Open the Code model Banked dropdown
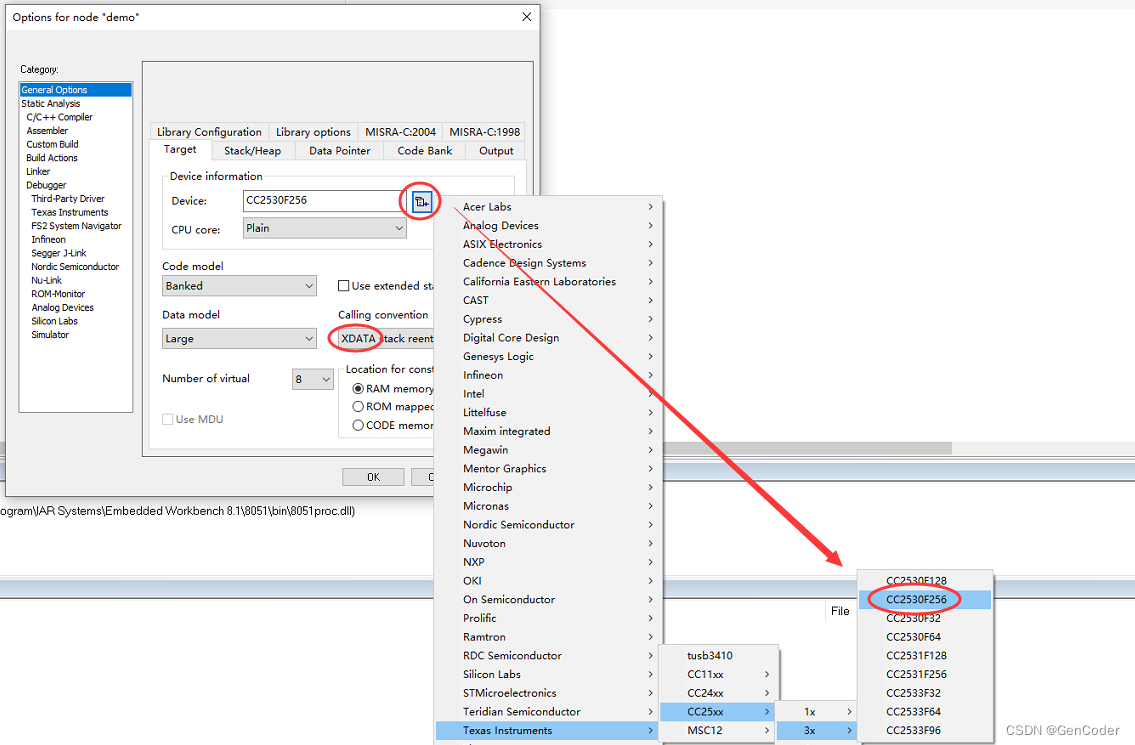1135x745 pixels. click(x=239, y=286)
